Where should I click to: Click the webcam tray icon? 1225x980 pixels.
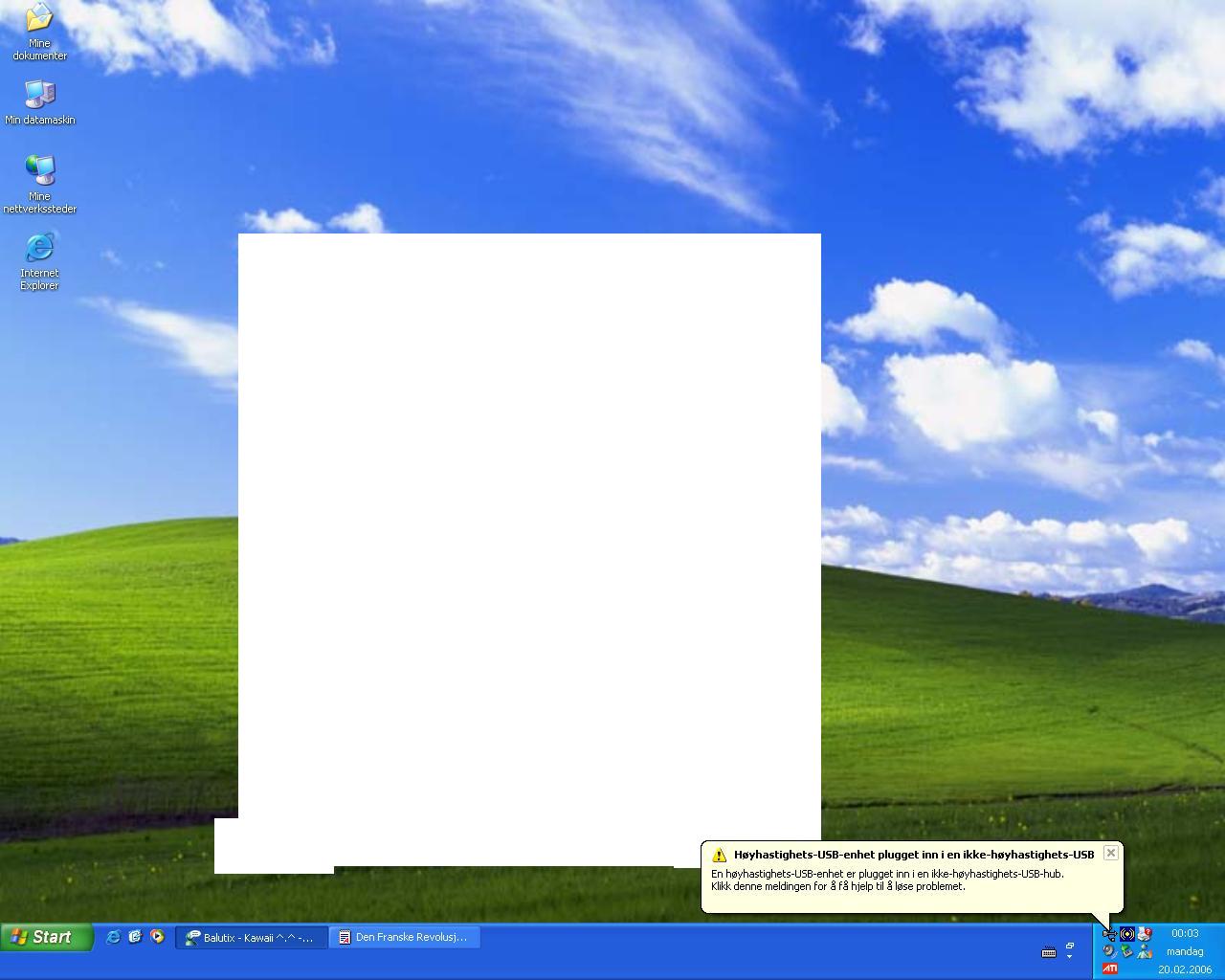pyautogui.click(x=1109, y=951)
